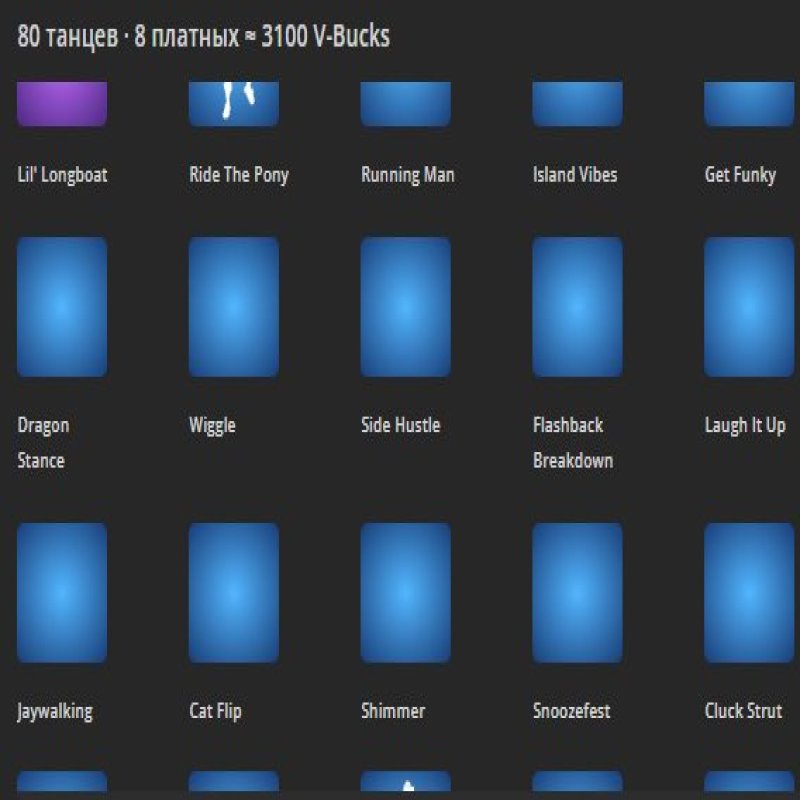Click the Laugh It Up thumbnail
Screen dimensions: 800x800
pos(749,307)
